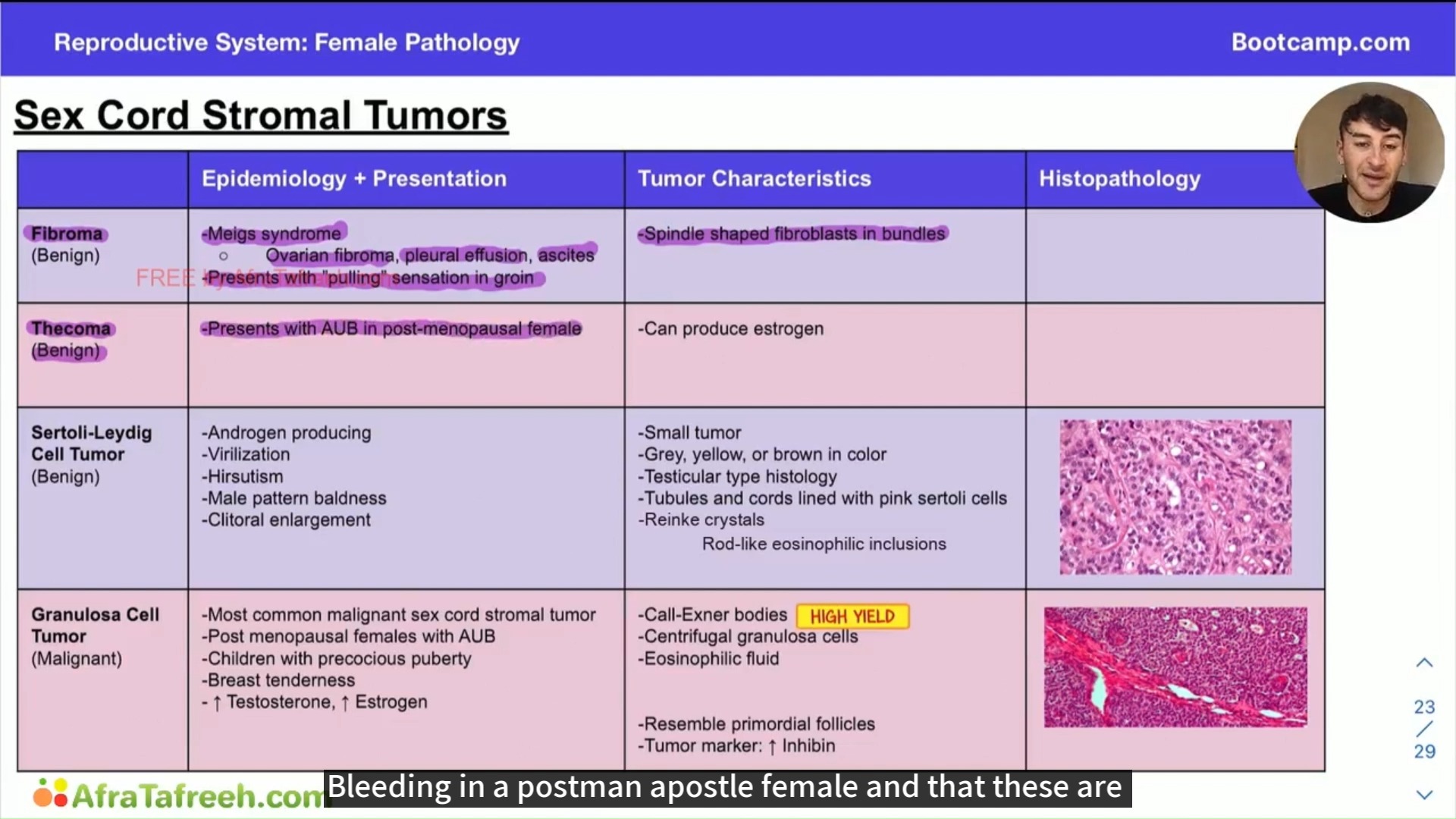
Task: Click the slide number 23 indicator
Action: point(1424,707)
